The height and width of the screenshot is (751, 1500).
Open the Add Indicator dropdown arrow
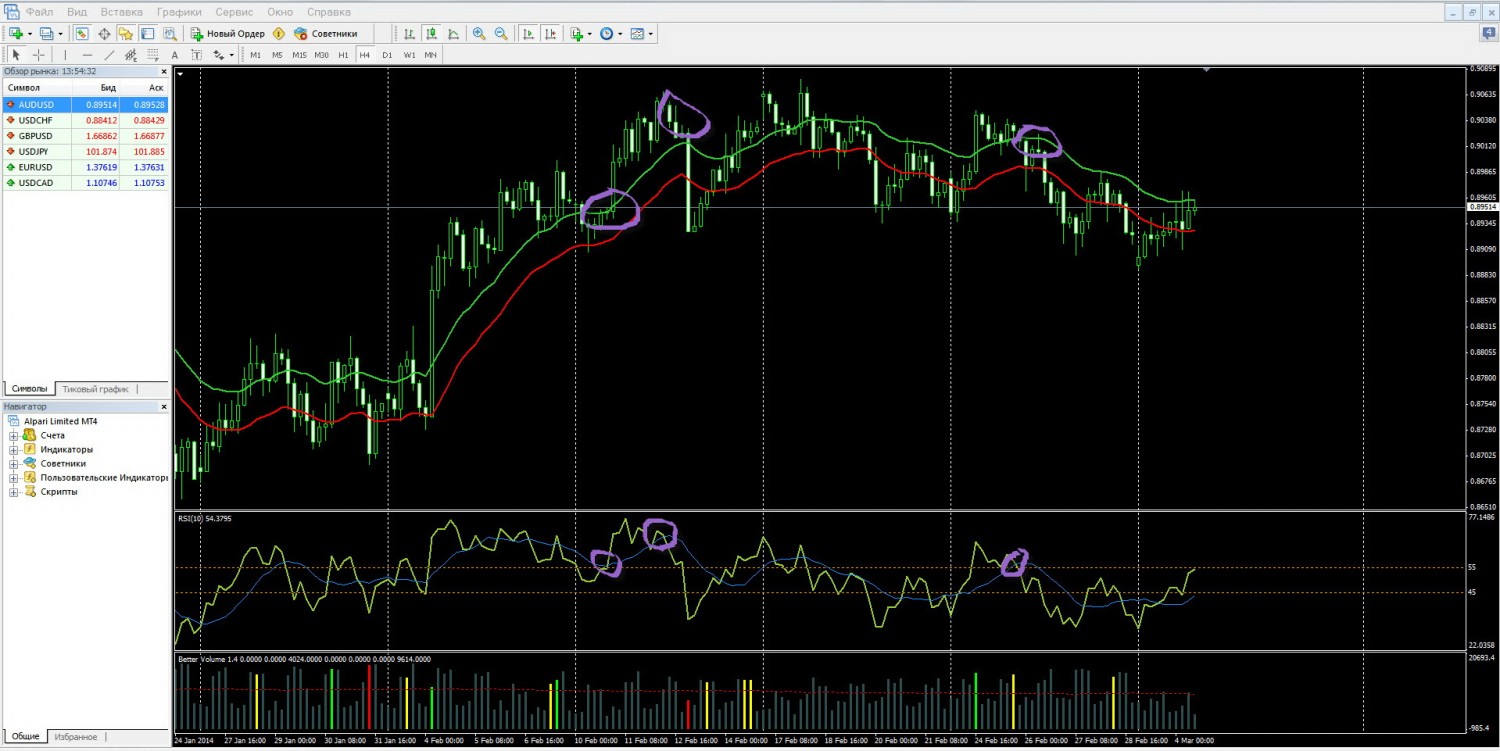[x=590, y=34]
